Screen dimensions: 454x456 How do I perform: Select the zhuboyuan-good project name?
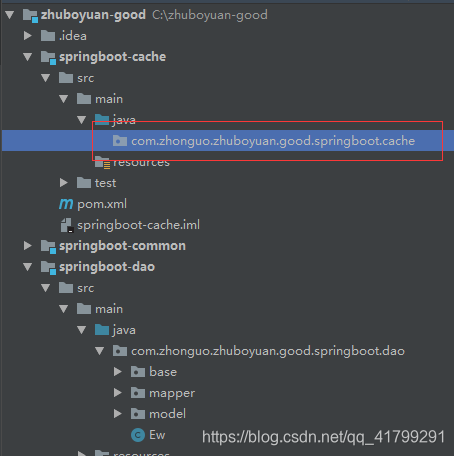tap(93, 15)
